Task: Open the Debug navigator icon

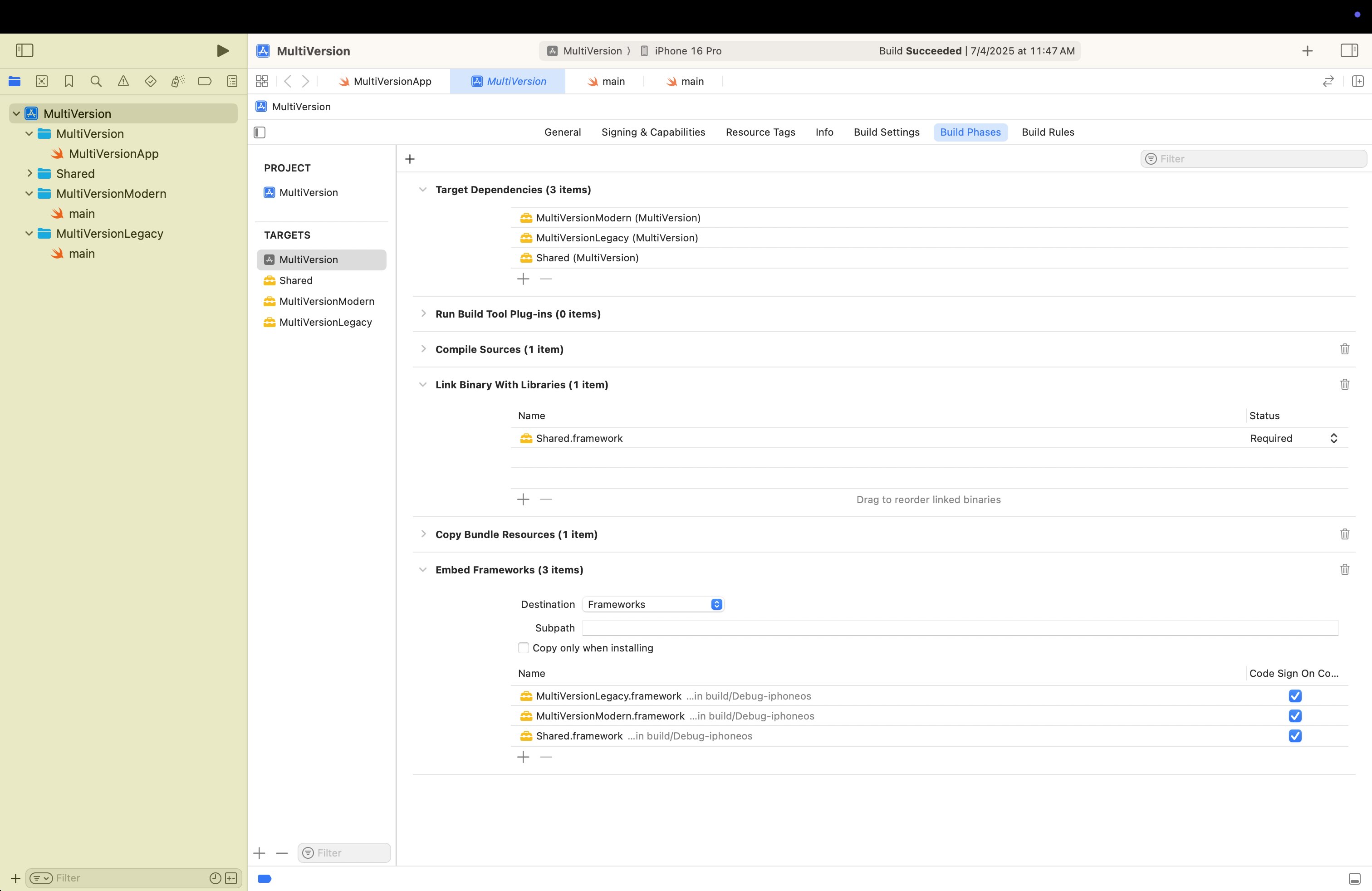Action: point(177,81)
